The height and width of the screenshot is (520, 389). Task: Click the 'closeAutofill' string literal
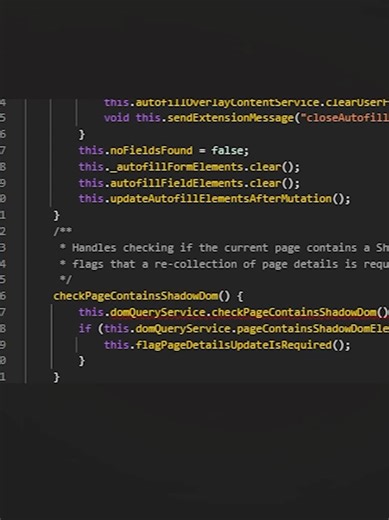(x=345, y=118)
